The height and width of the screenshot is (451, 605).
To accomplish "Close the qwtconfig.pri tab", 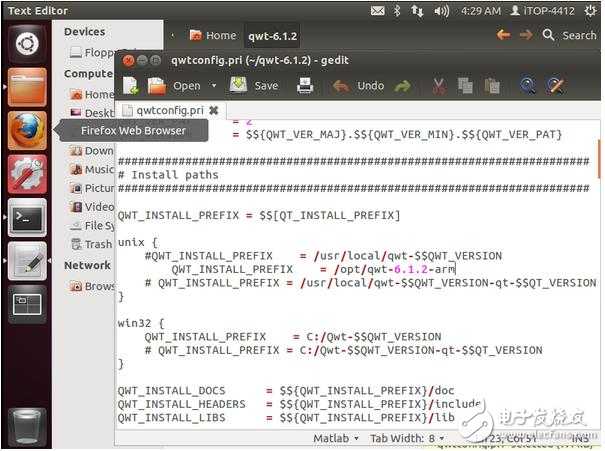I will (x=213, y=111).
